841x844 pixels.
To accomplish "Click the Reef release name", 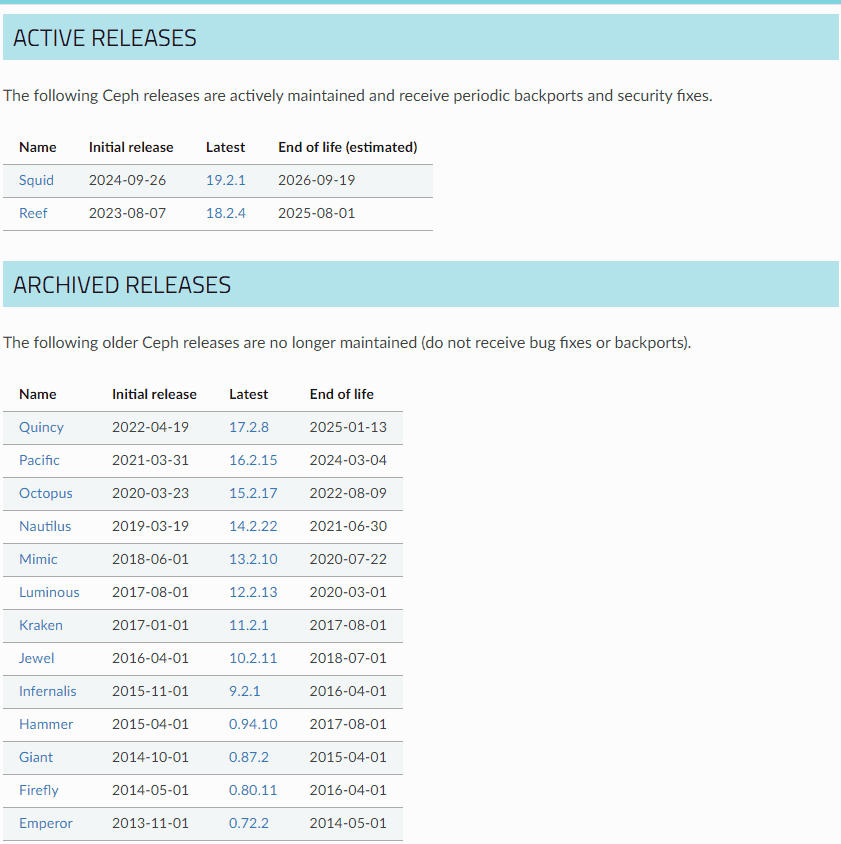I will [33, 213].
